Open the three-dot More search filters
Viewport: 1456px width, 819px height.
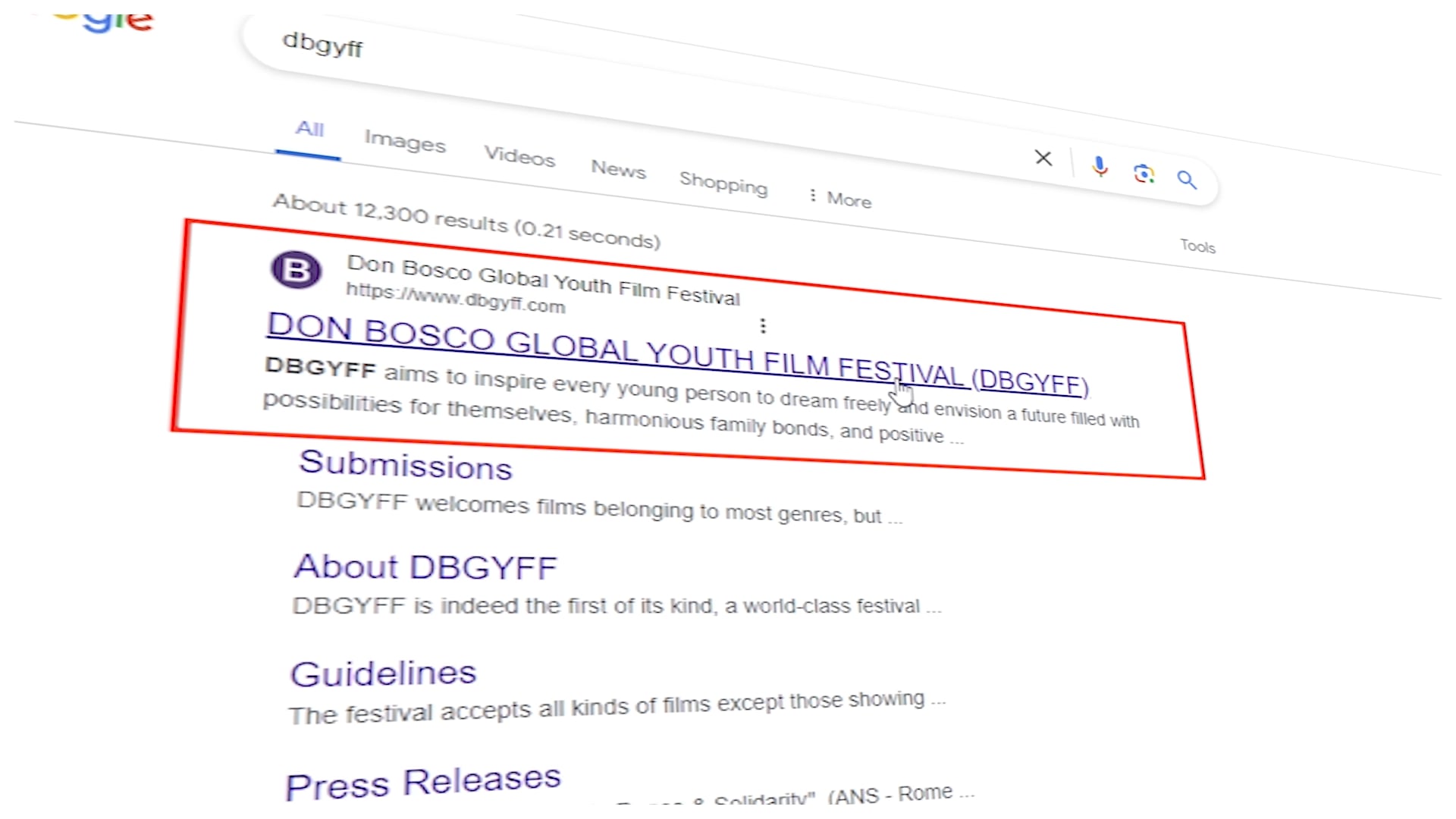point(840,198)
